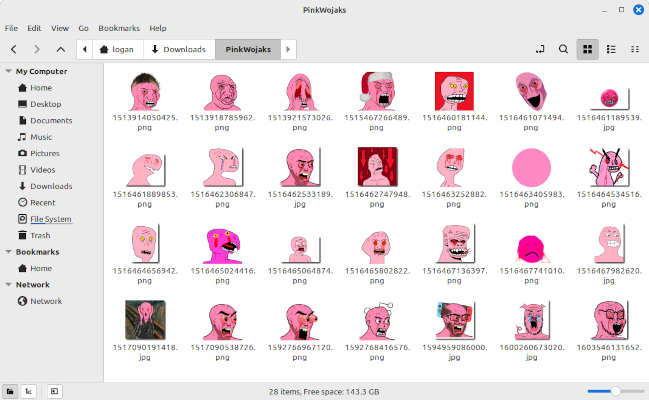Select file 1516465024416.png
Image resolution: width=649 pixels, height=400 pixels.
[222, 255]
